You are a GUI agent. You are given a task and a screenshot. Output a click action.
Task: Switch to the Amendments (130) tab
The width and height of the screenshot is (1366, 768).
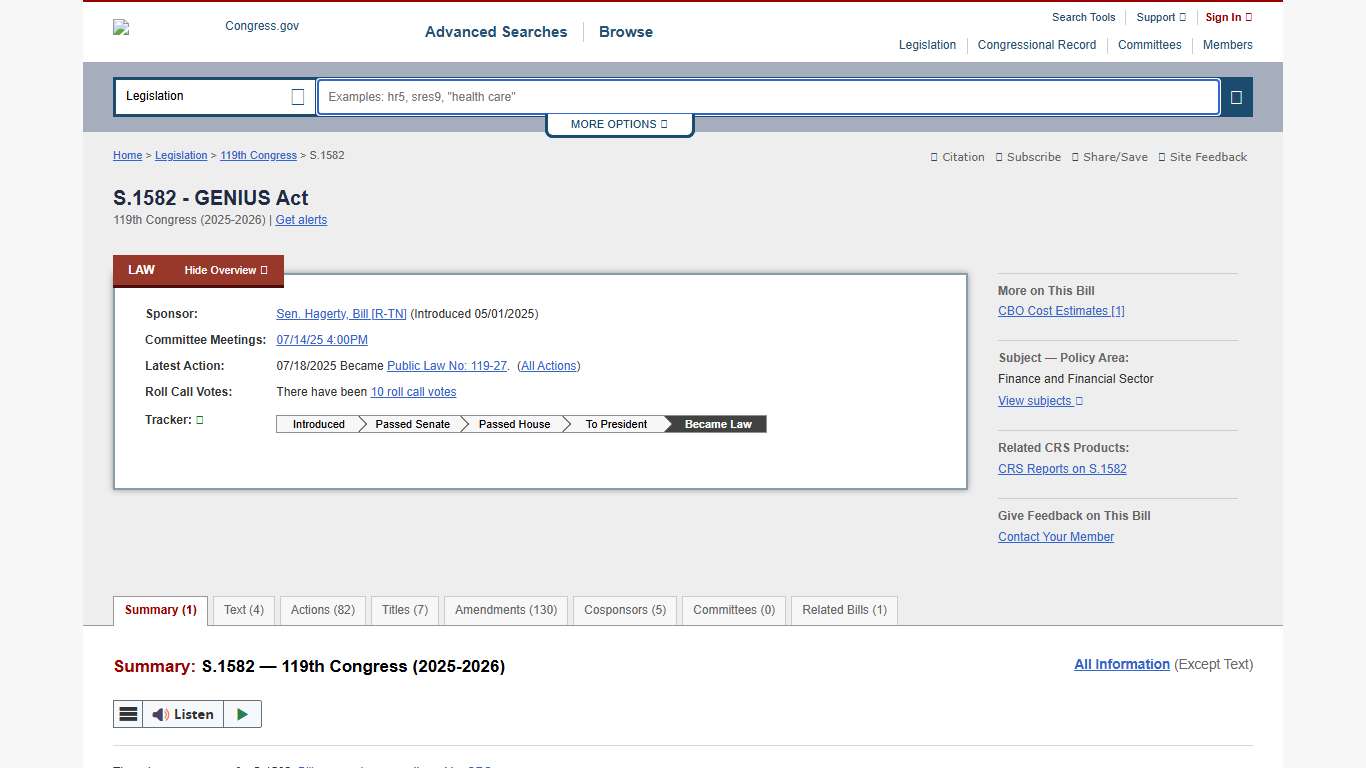[x=505, y=610]
